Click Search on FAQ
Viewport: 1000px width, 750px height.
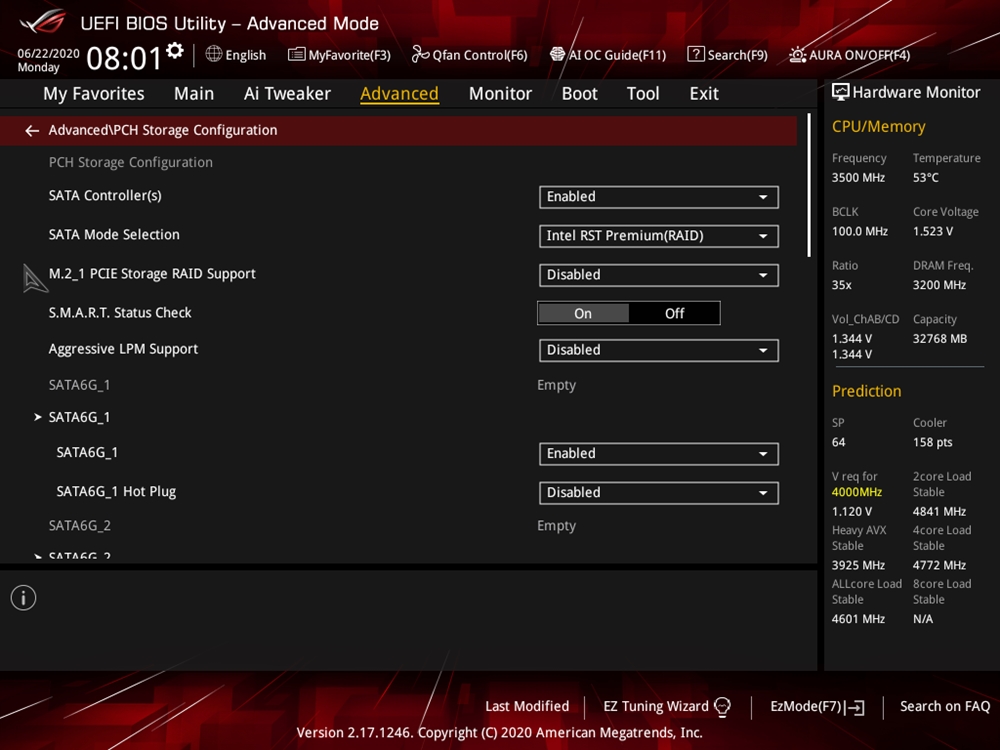pyautogui.click(x=945, y=707)
